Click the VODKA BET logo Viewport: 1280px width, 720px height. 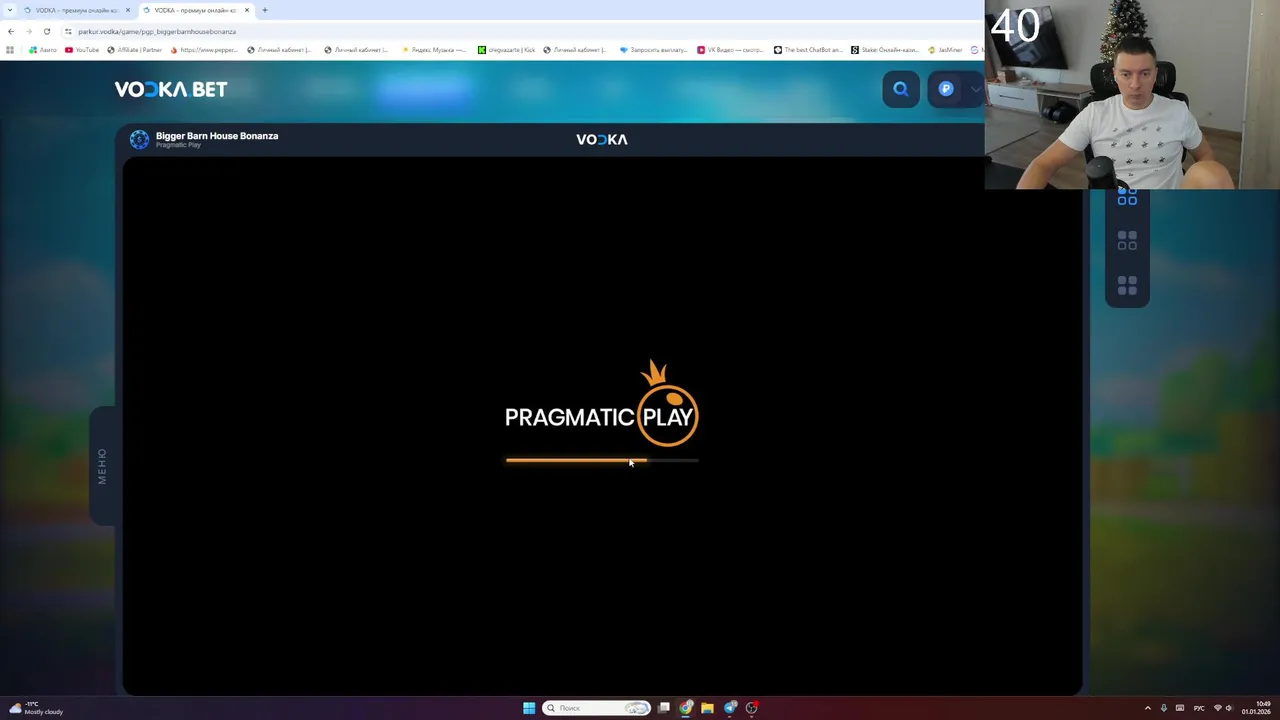pyautogui.click(x=171, y=89)
